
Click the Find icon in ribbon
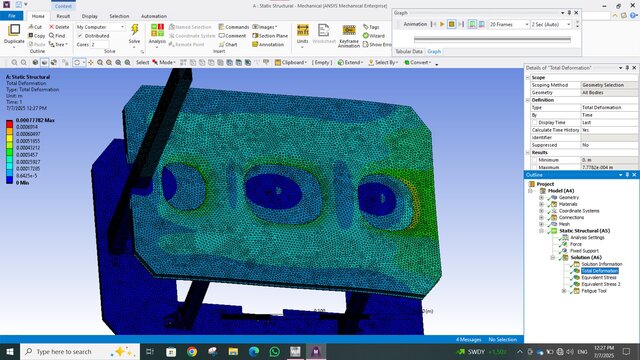(57, 36)
